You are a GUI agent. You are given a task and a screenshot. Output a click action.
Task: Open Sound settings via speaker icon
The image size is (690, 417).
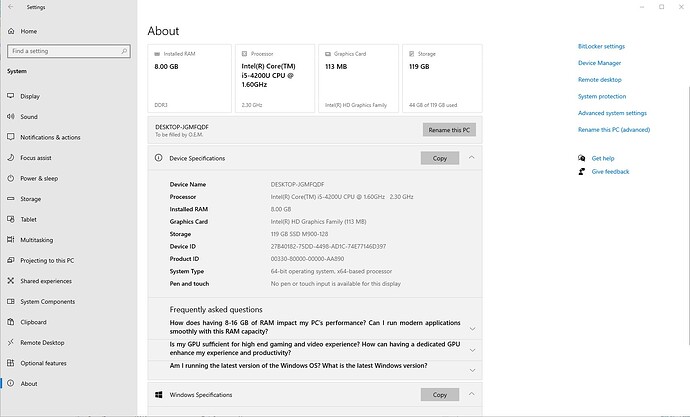[10, 117]
